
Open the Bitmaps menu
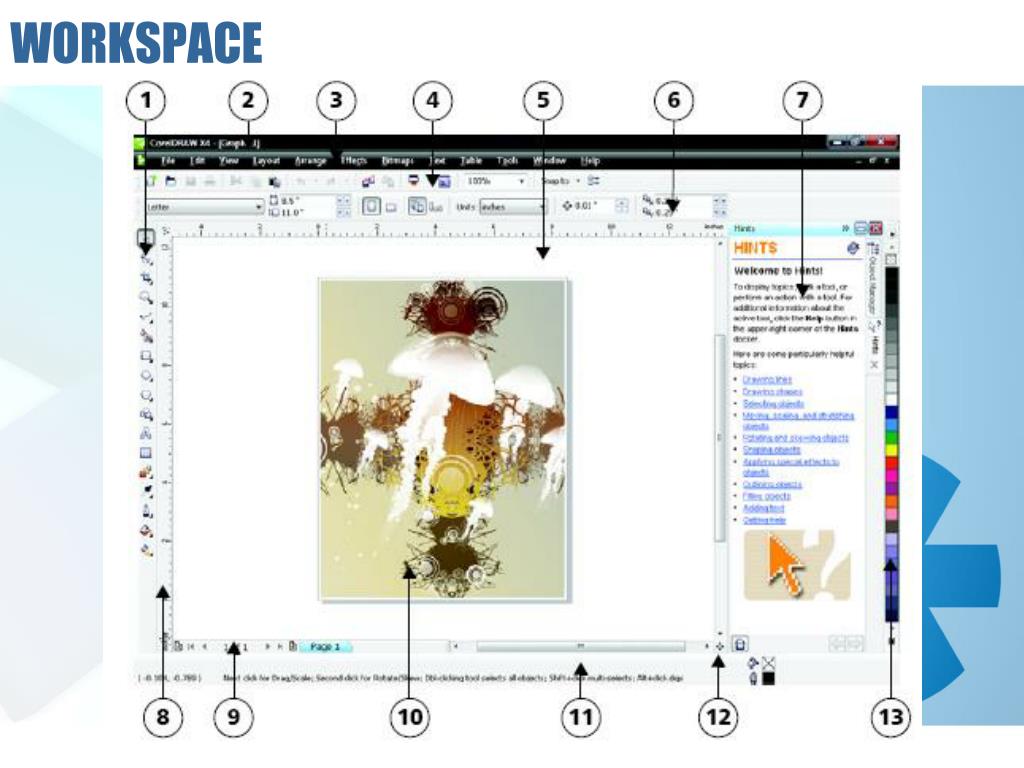[x=398, y=161]
